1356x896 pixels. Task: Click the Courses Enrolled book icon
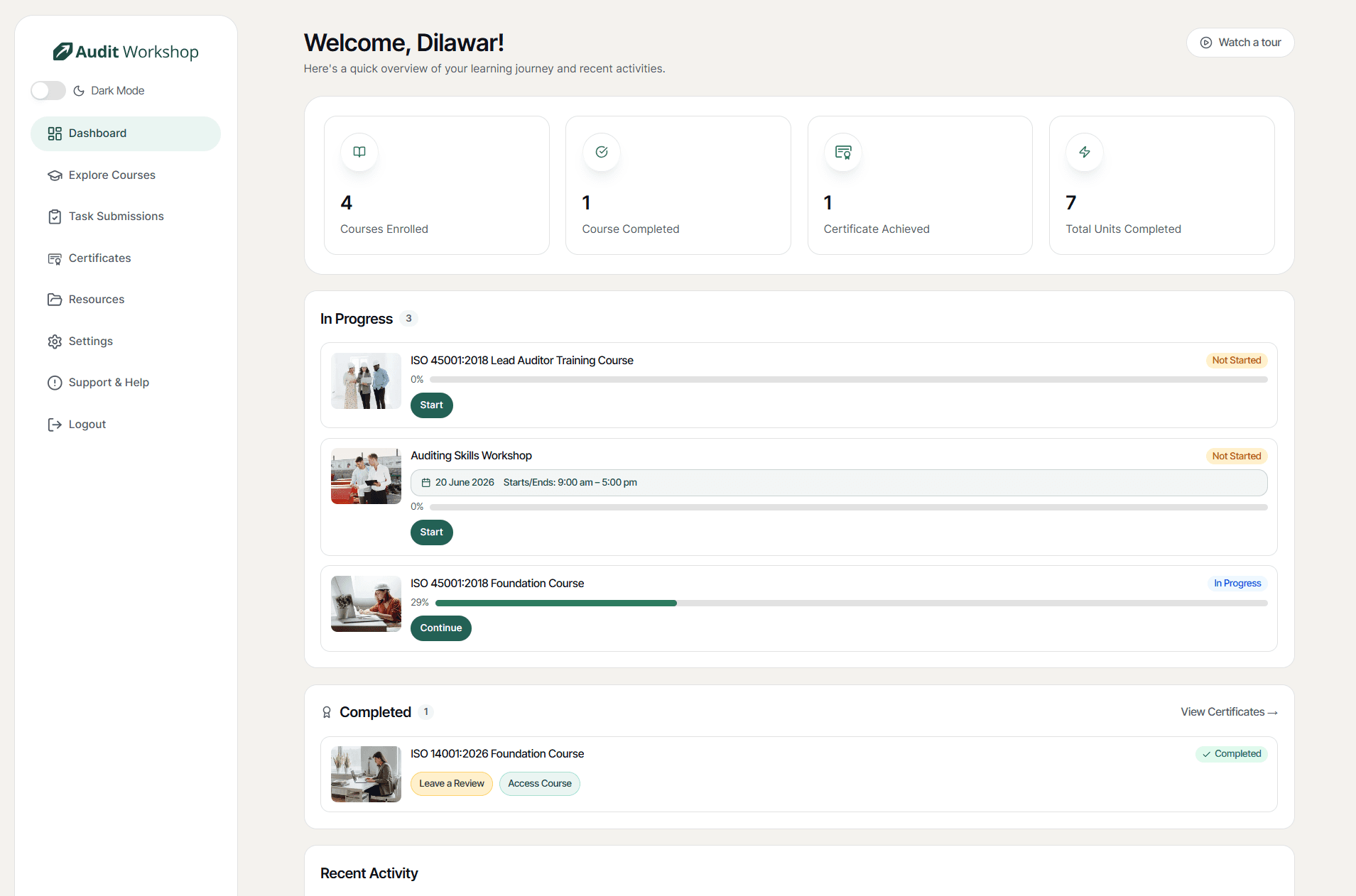359,152
